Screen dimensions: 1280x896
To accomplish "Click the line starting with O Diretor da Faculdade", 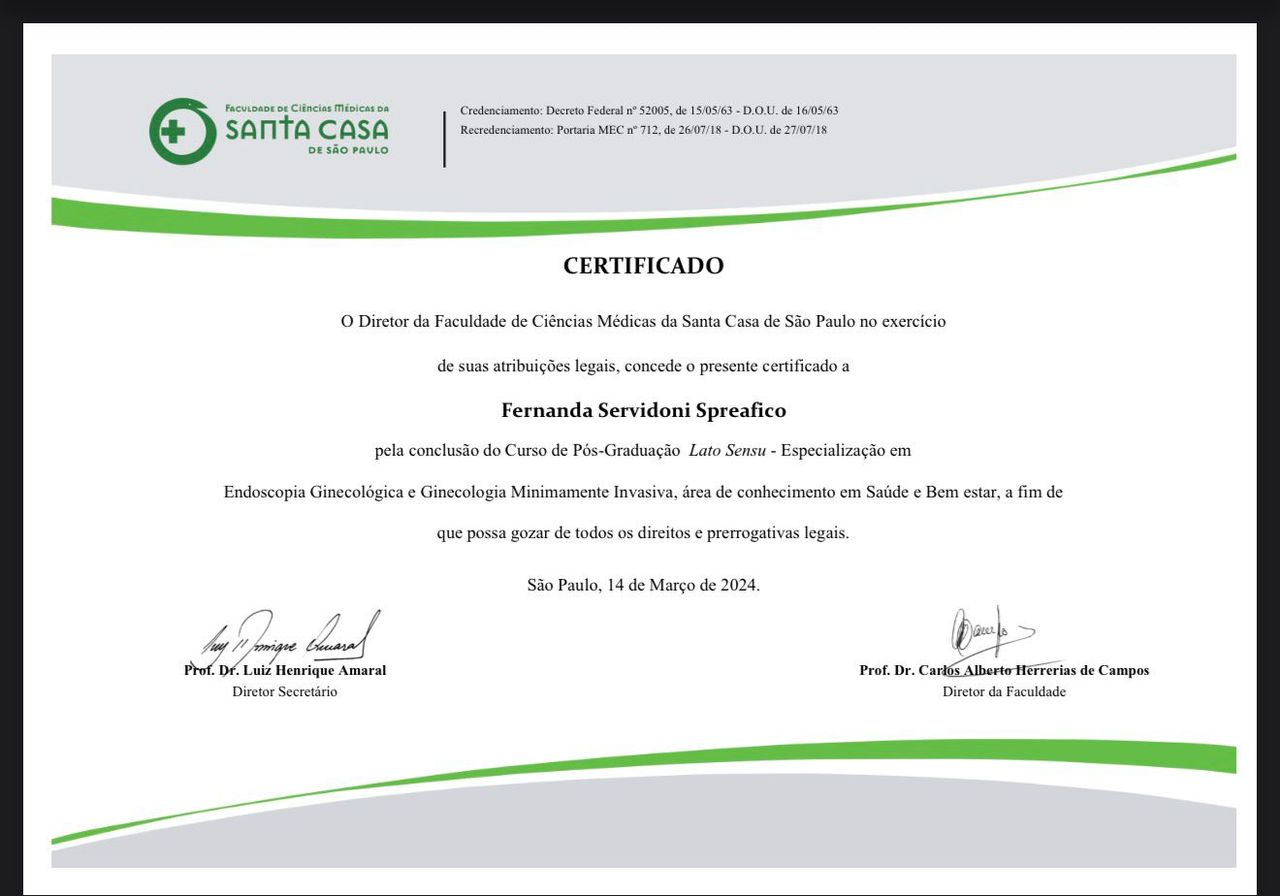I will pyautogui.click(x=643, y=322).
